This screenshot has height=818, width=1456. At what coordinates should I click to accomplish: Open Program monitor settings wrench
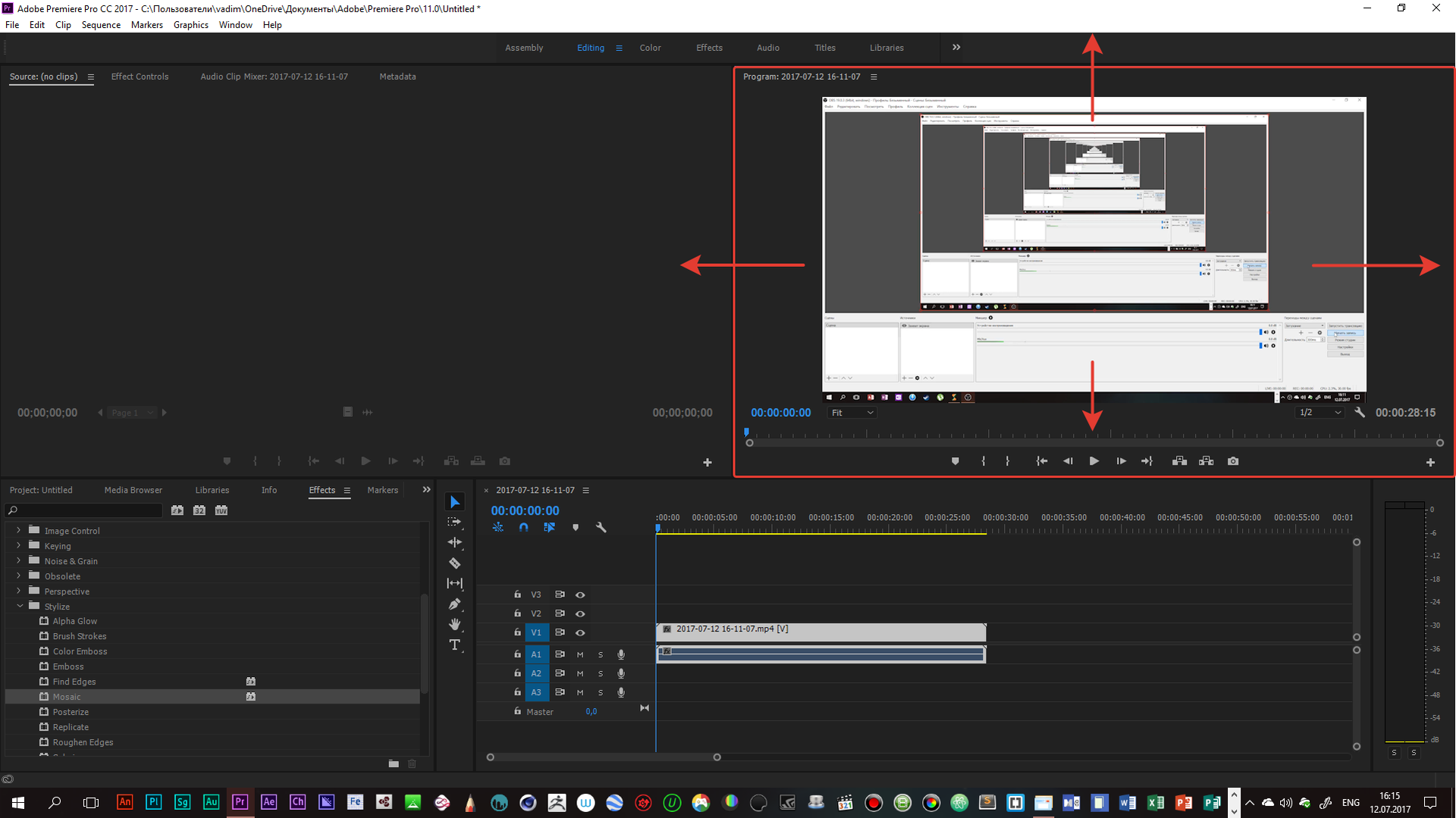tap(1360, 412)
